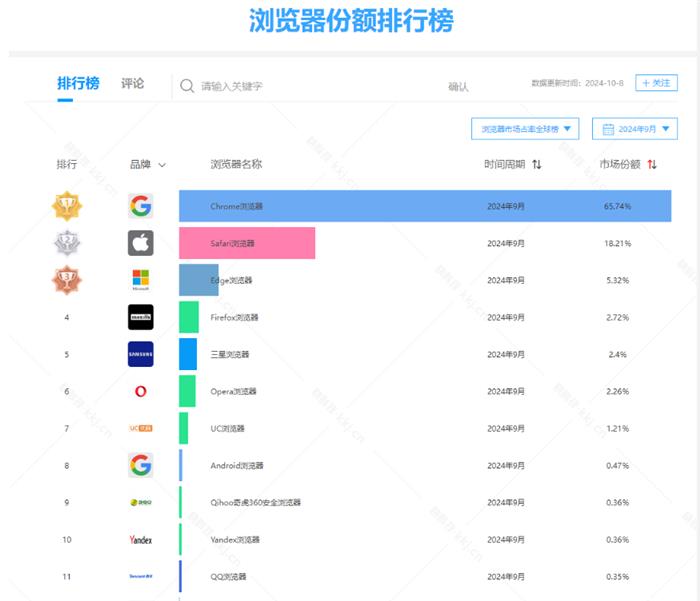
Task: Select the QQ浏览器 name
Action: pos(228,577)
